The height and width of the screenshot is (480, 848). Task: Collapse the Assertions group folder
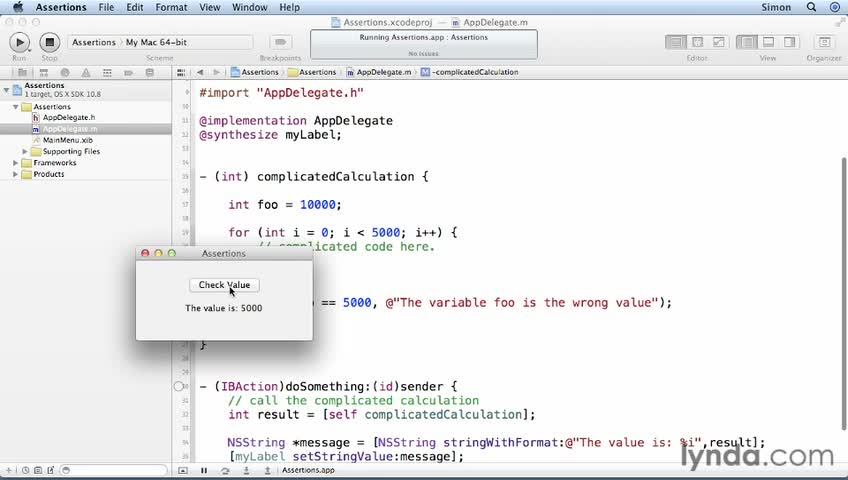pyautogui.click(x=16, y=107)
